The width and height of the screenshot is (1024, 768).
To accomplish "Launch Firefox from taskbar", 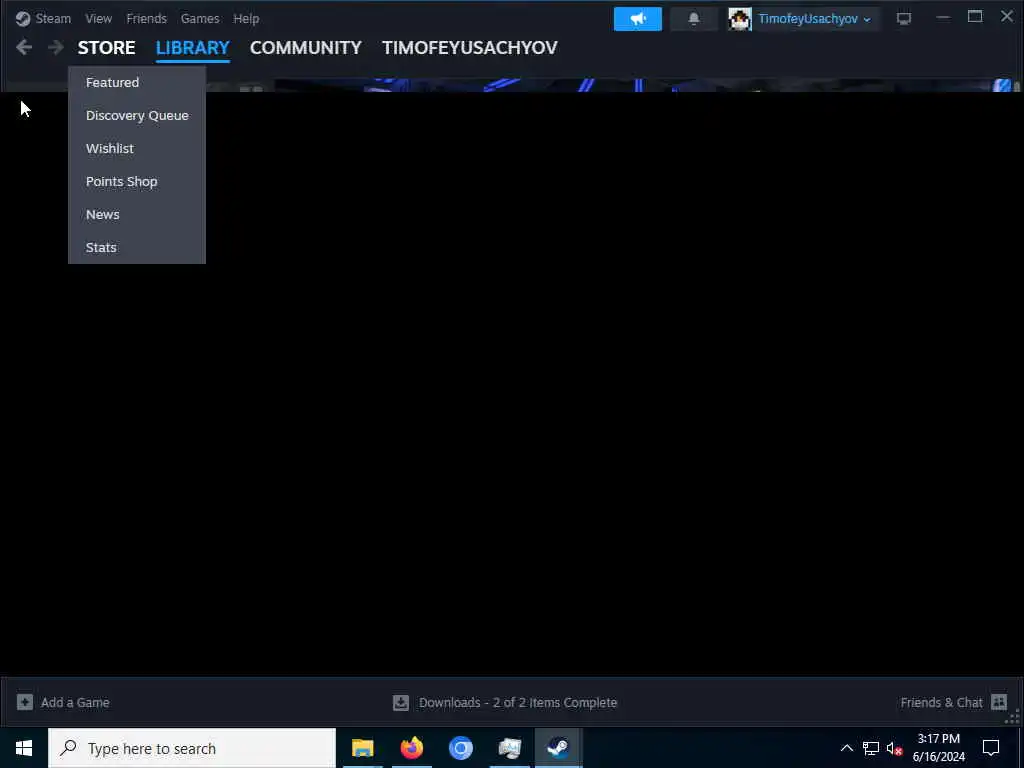I will 411,748.
